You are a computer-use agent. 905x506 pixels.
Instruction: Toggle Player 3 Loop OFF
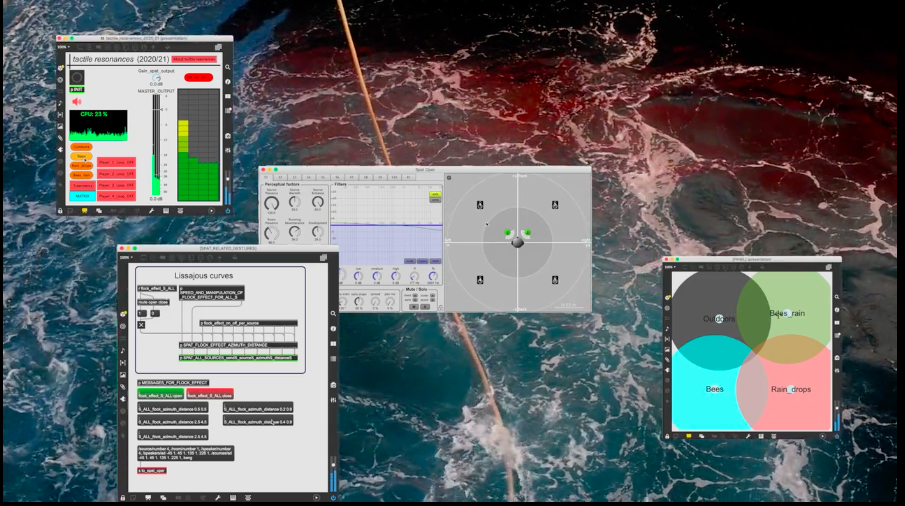115,185
